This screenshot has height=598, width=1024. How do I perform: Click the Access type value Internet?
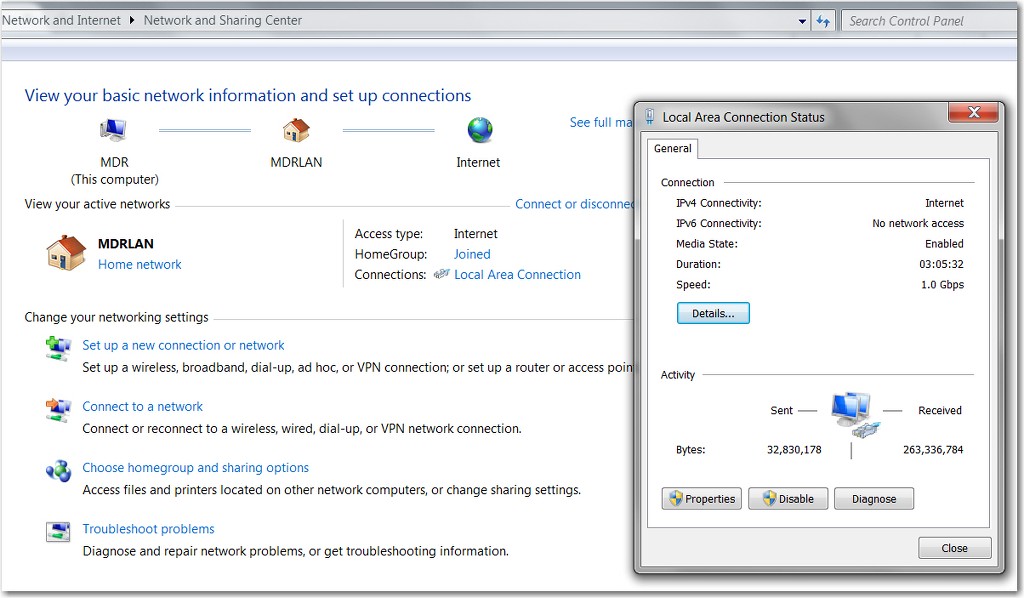475,234
